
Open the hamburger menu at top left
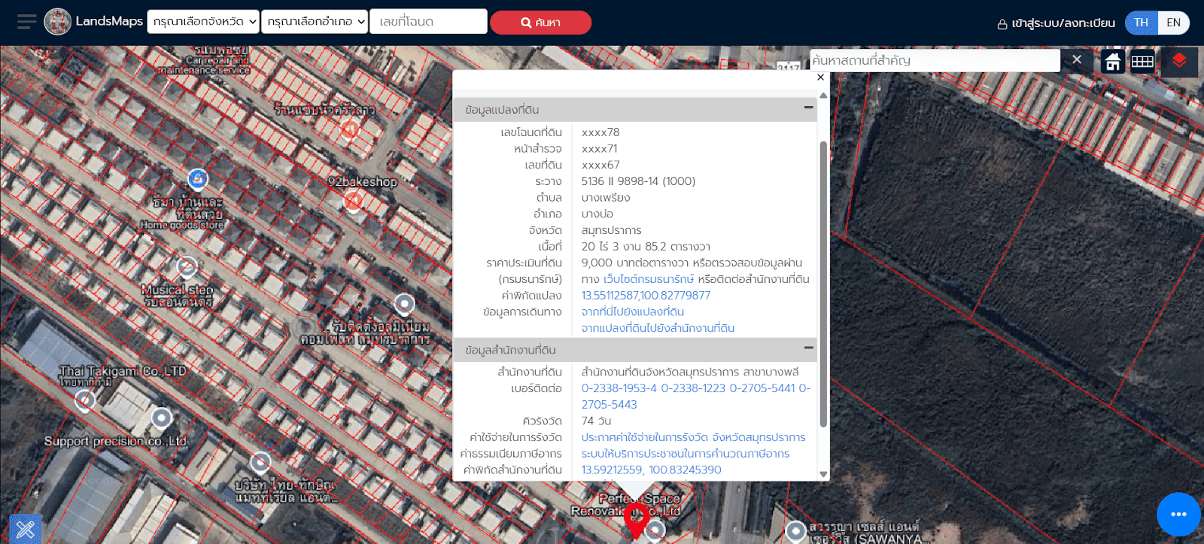(x=27, y=22)
